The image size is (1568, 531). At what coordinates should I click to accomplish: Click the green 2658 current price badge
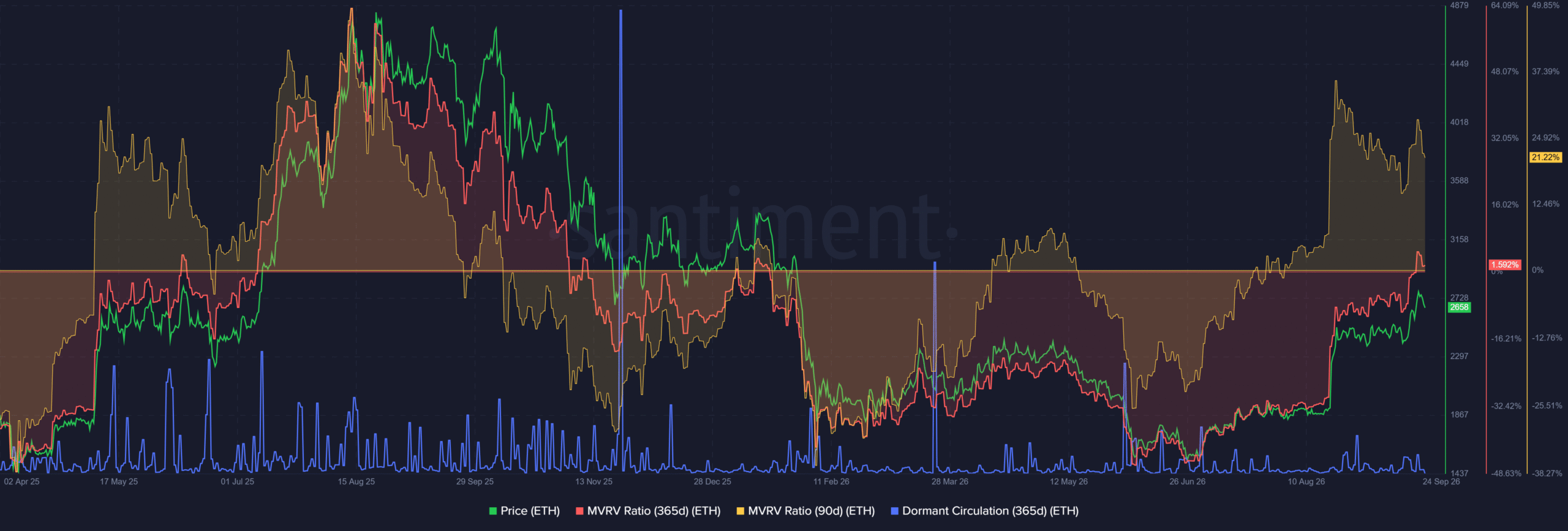[x=1459, y=307]
